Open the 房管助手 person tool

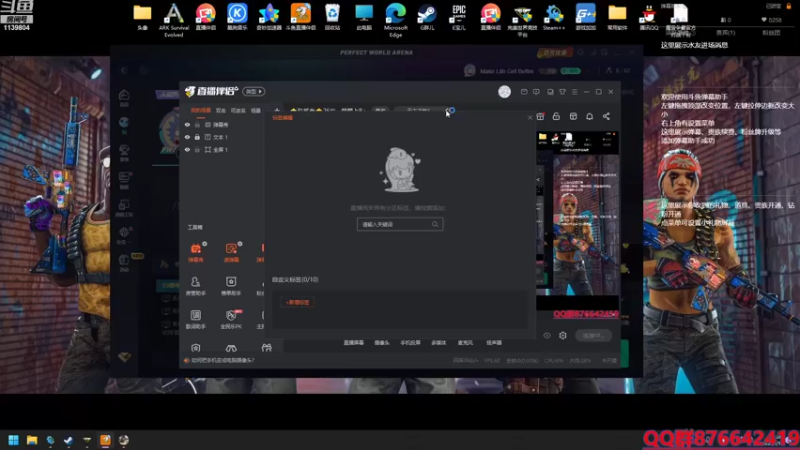coord(196,286)
